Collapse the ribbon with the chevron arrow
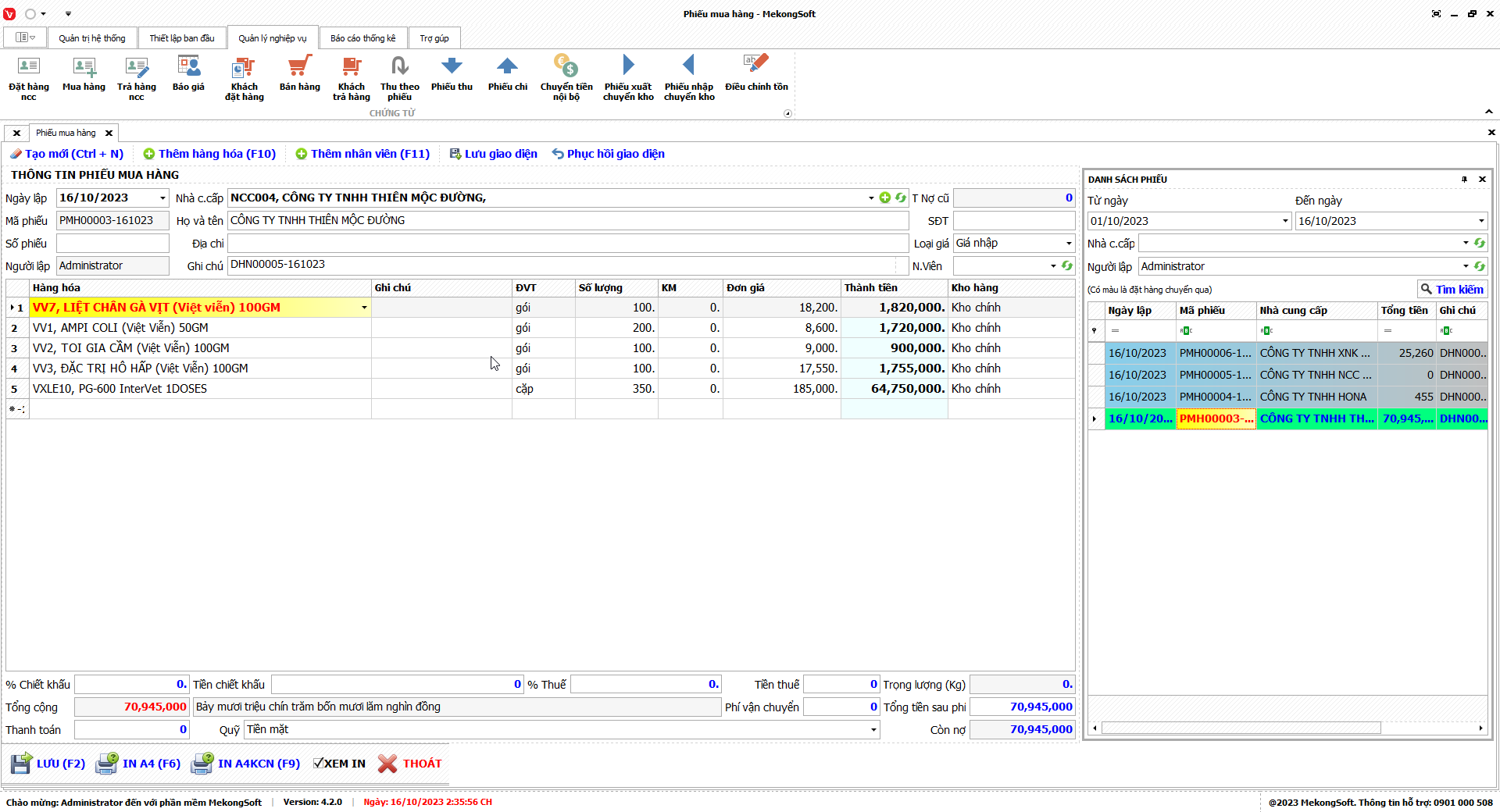1500x812 pixels. point(1488,112)
